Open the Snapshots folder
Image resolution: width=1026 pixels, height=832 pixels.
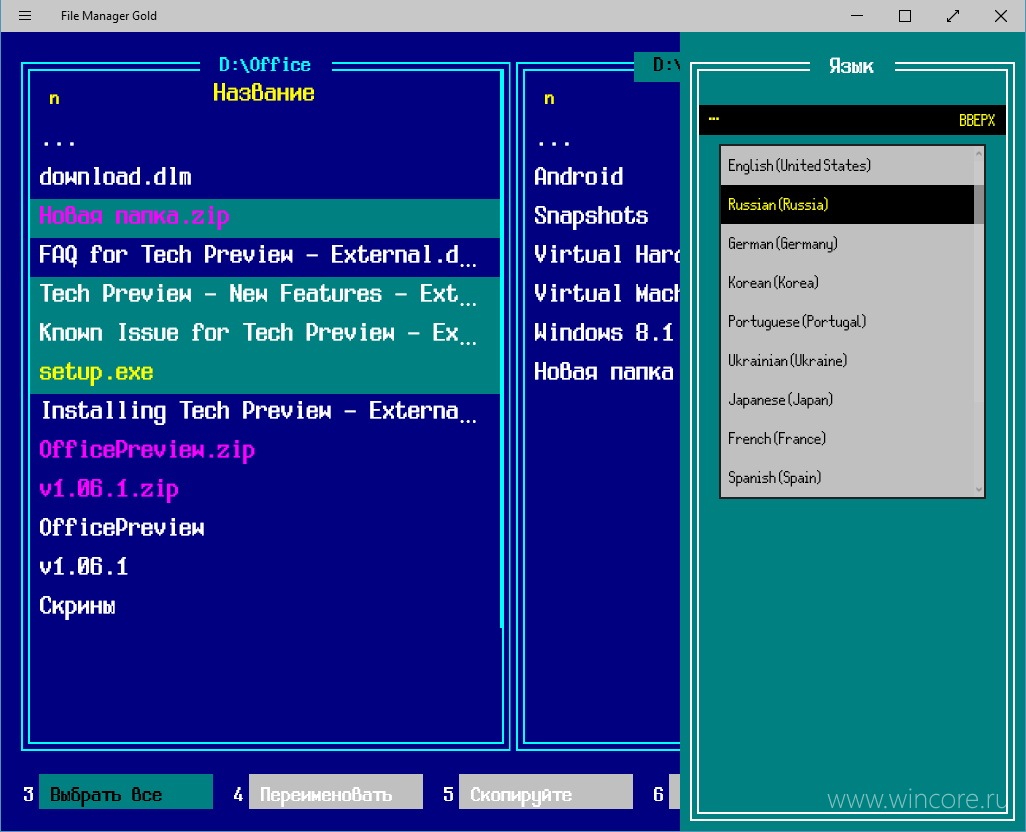(x=602, y=217)
